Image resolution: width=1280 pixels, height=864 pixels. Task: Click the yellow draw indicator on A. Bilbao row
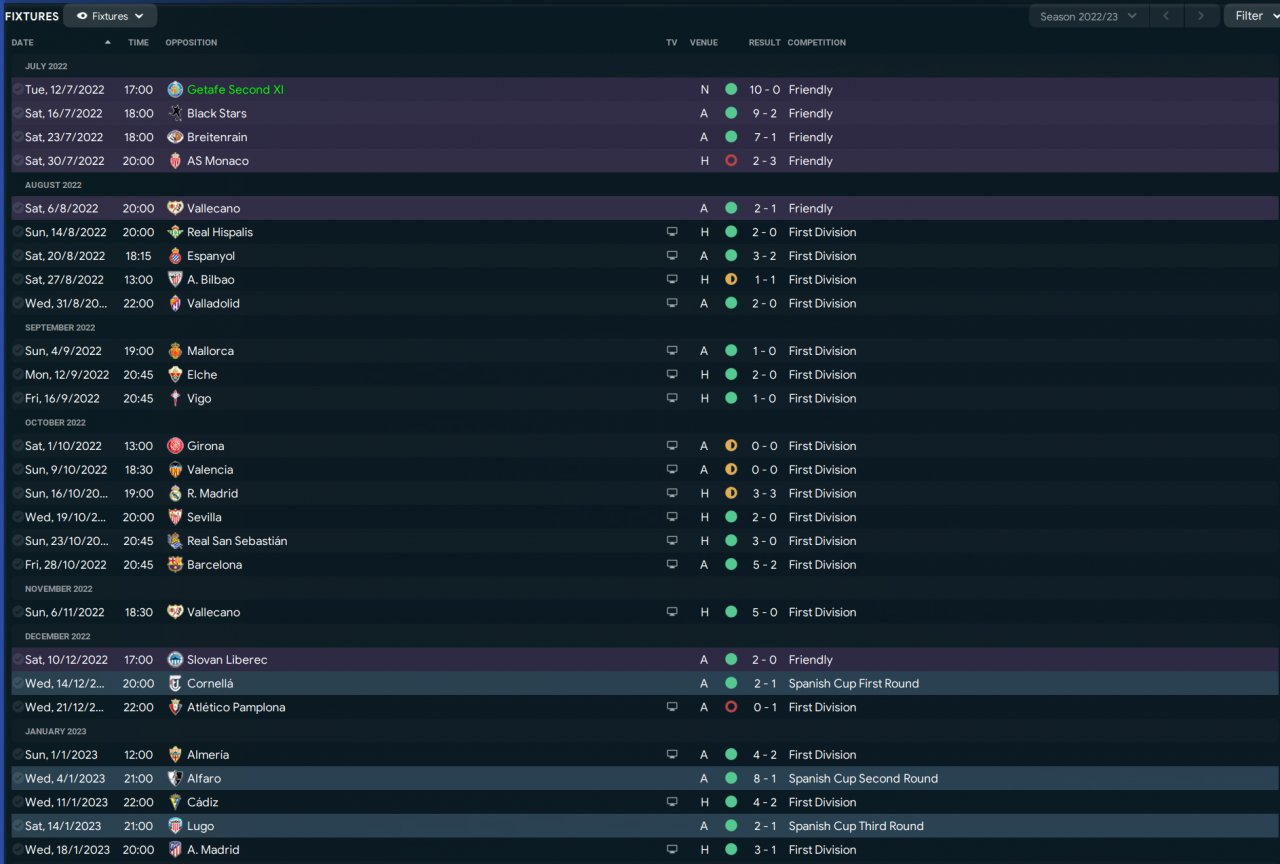pyautogui.click(x=731, y=280)
